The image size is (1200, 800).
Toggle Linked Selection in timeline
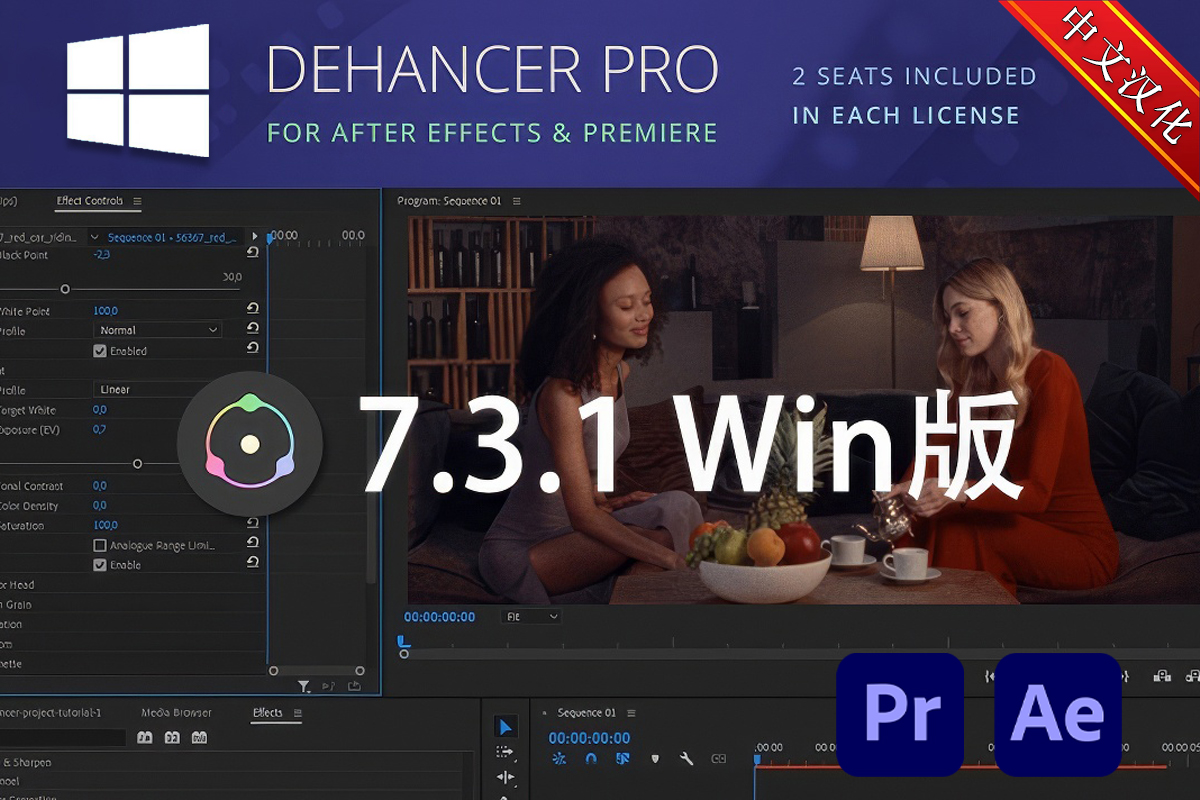click(622, 759)
